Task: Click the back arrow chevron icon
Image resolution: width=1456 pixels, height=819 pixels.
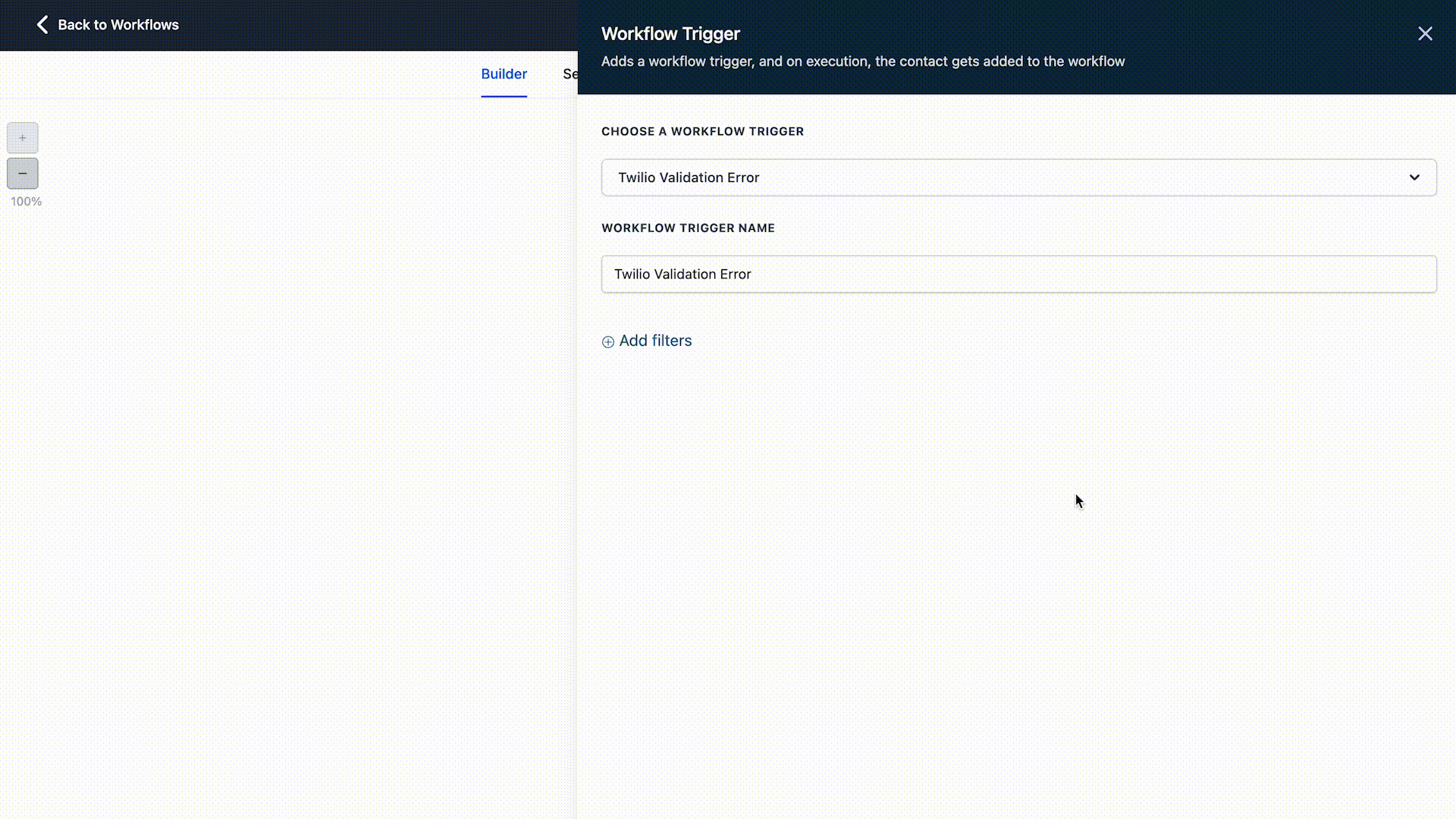Action: click(x=42, y=25)
